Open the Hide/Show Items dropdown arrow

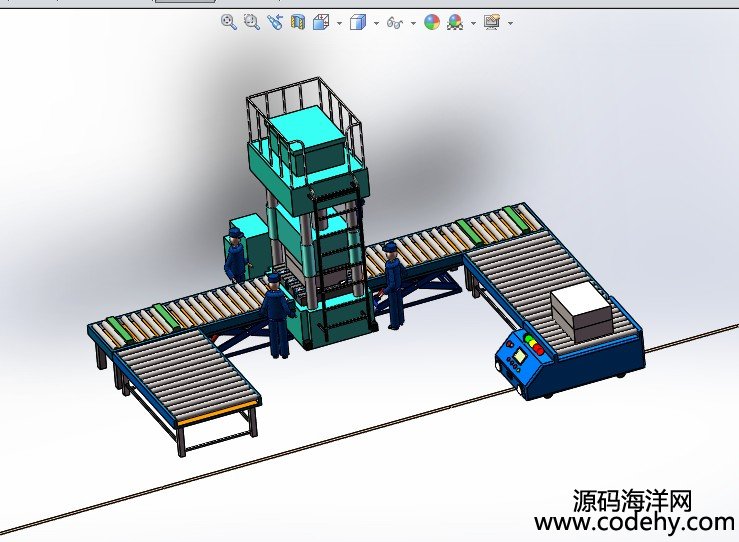pyautogui.click(x=413, y=23)
